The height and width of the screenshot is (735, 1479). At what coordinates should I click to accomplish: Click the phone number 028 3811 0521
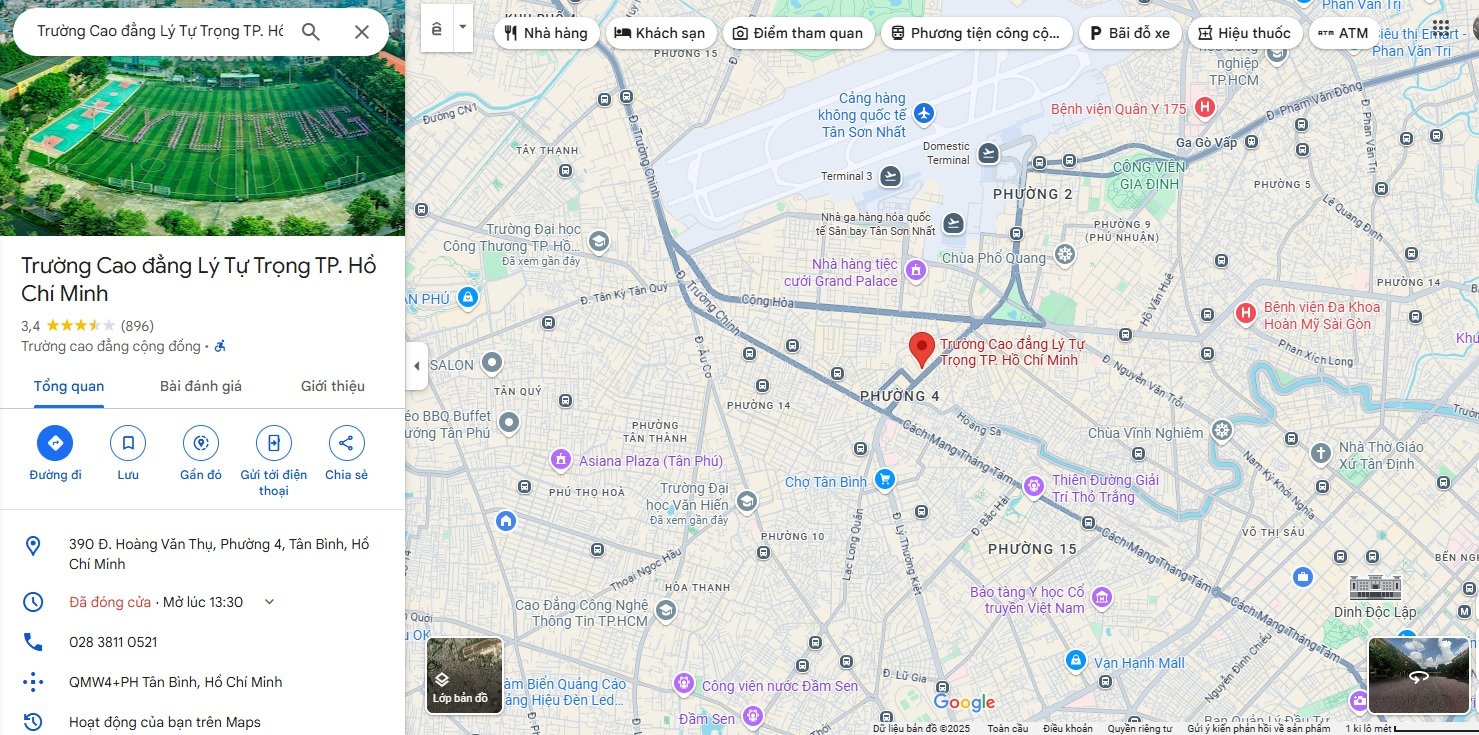(113, 642)
